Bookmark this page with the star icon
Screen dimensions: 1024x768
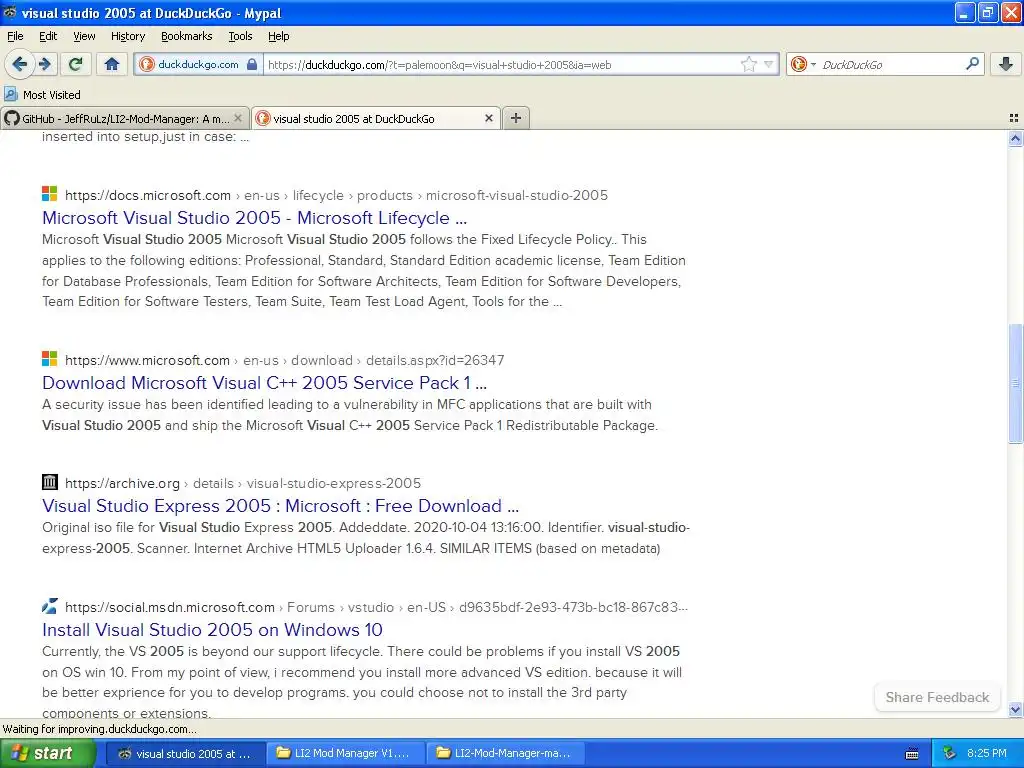coord(748,64)
